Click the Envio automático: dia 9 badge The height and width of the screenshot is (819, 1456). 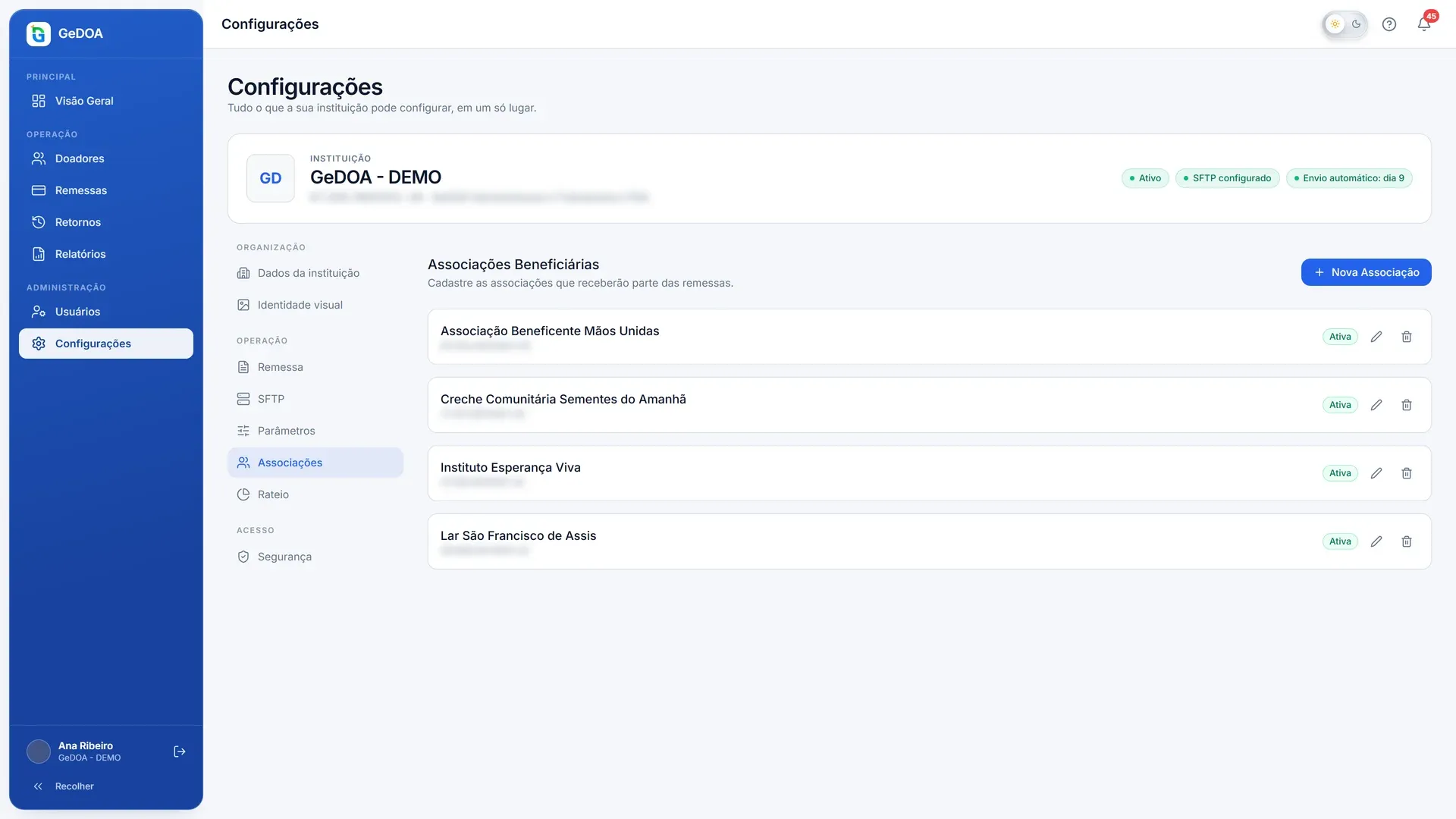tap(1349, 178)
